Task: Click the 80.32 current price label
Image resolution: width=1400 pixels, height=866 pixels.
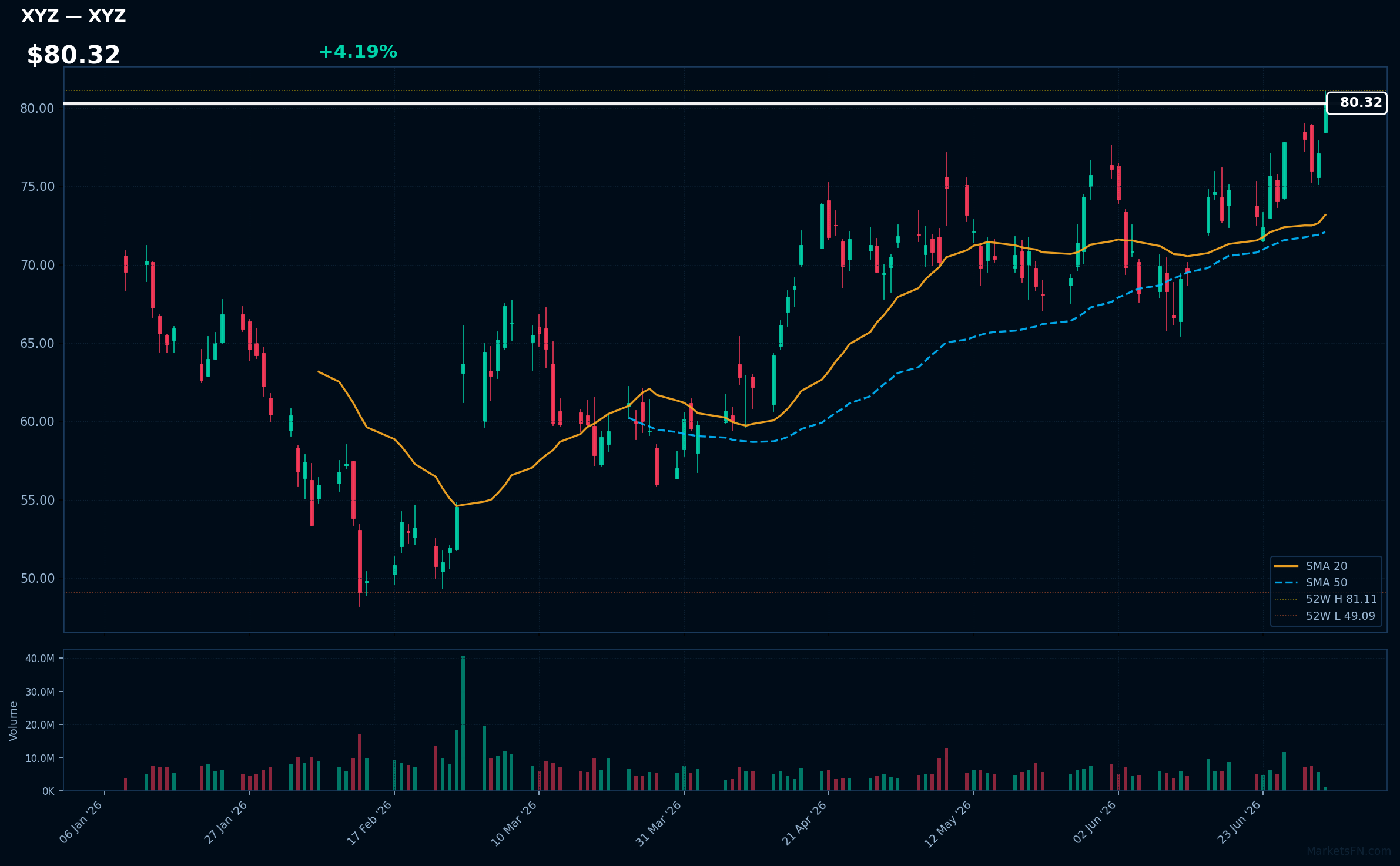Action: click(1357, 103)
